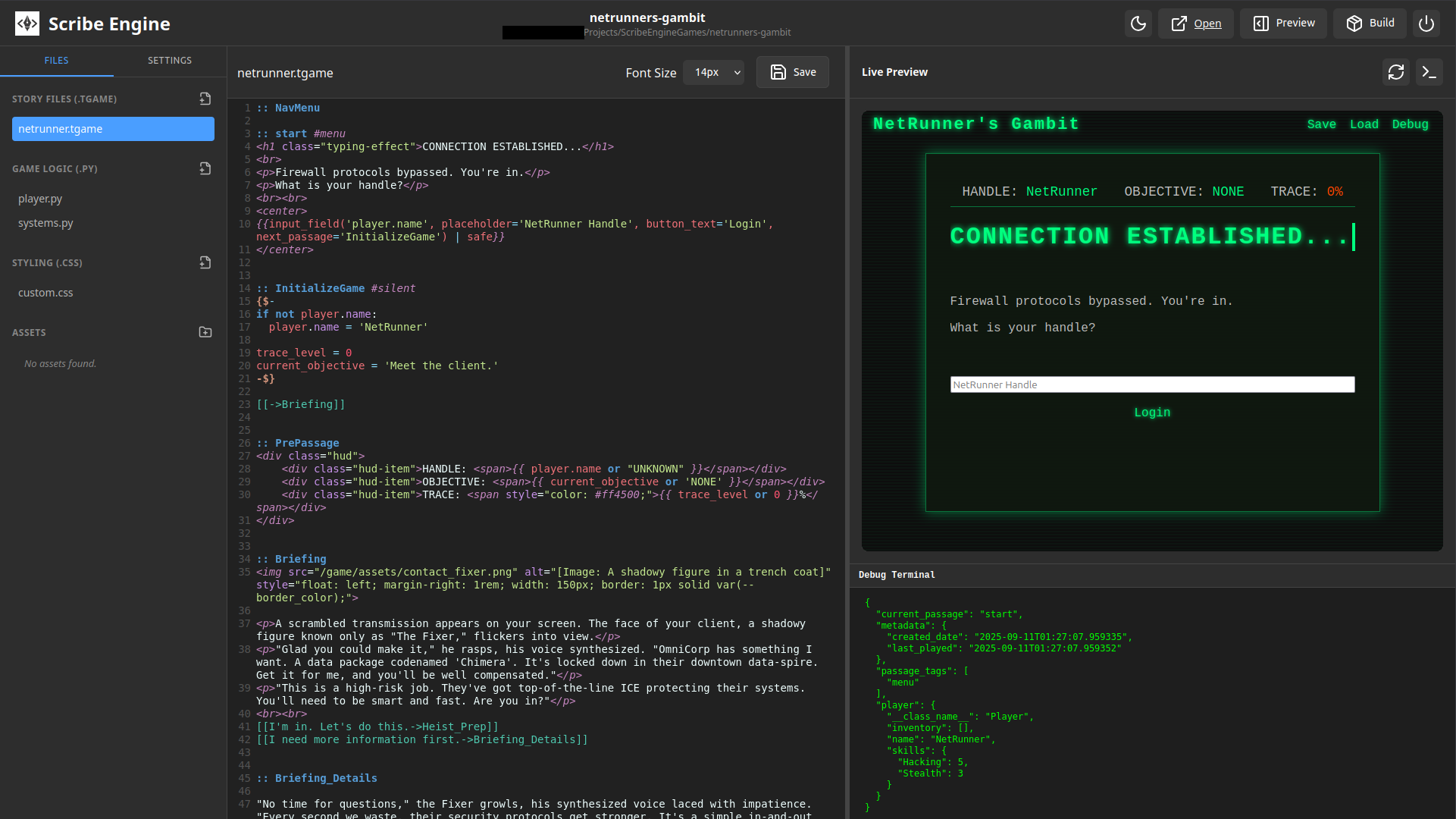1456x819 pixels.
Task: Start a Build from the top bar
Action: coord(1370,23)
